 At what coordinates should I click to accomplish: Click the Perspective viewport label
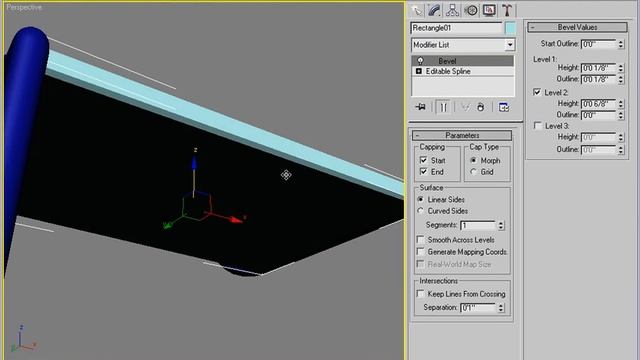point(24,7)
